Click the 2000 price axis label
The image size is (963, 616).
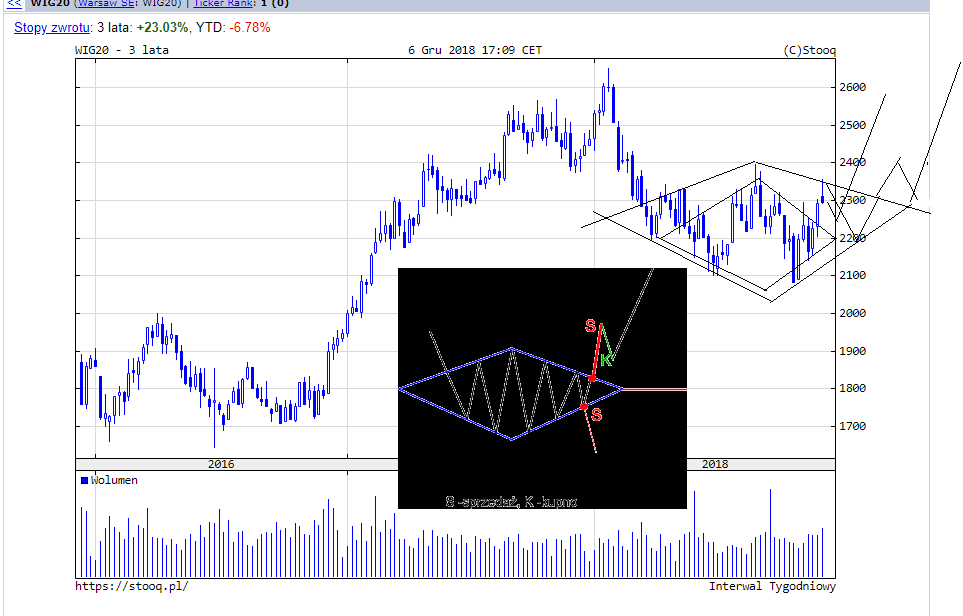pyautogui.click(x=852, y=313)
